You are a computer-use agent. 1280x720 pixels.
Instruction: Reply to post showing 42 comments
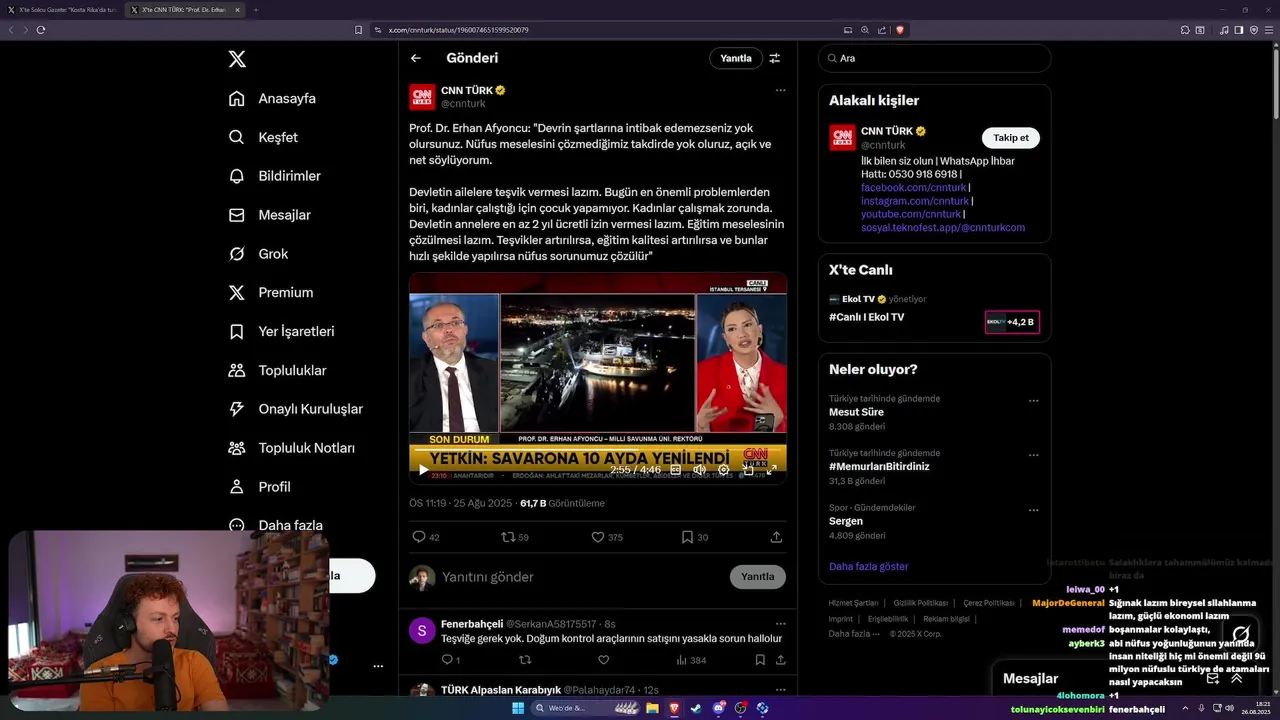coord(426,537)
